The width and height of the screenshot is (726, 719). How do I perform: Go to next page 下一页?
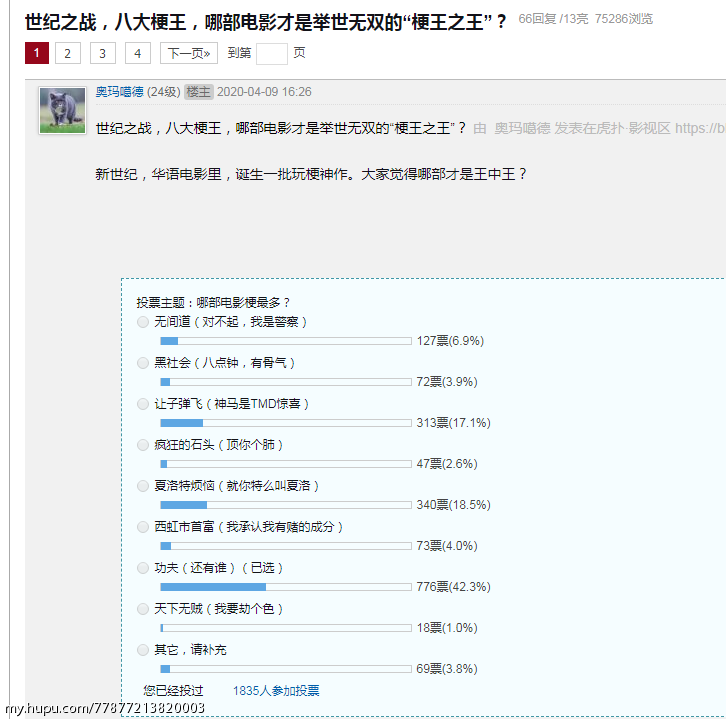click(189, 53)
